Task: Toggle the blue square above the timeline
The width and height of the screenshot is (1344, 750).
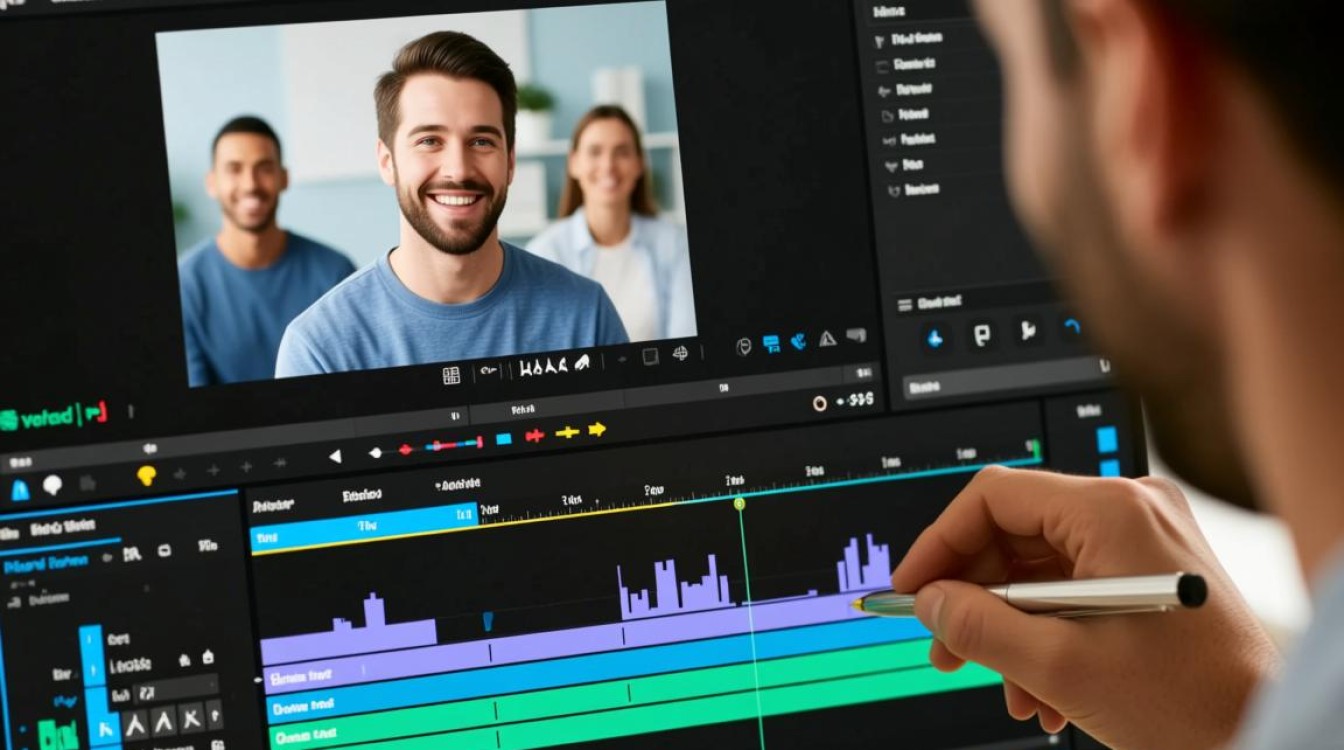Action: click(x=504, y=438)
